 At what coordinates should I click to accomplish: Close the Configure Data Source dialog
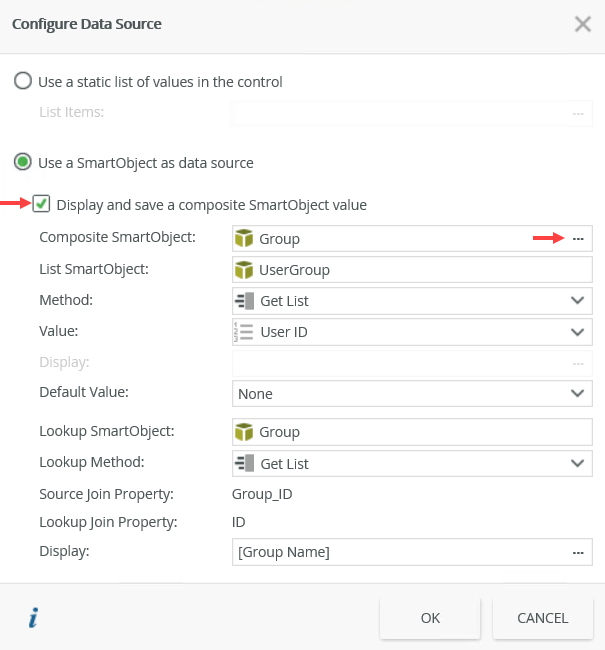pyautogui.click(x=582, y=24)
